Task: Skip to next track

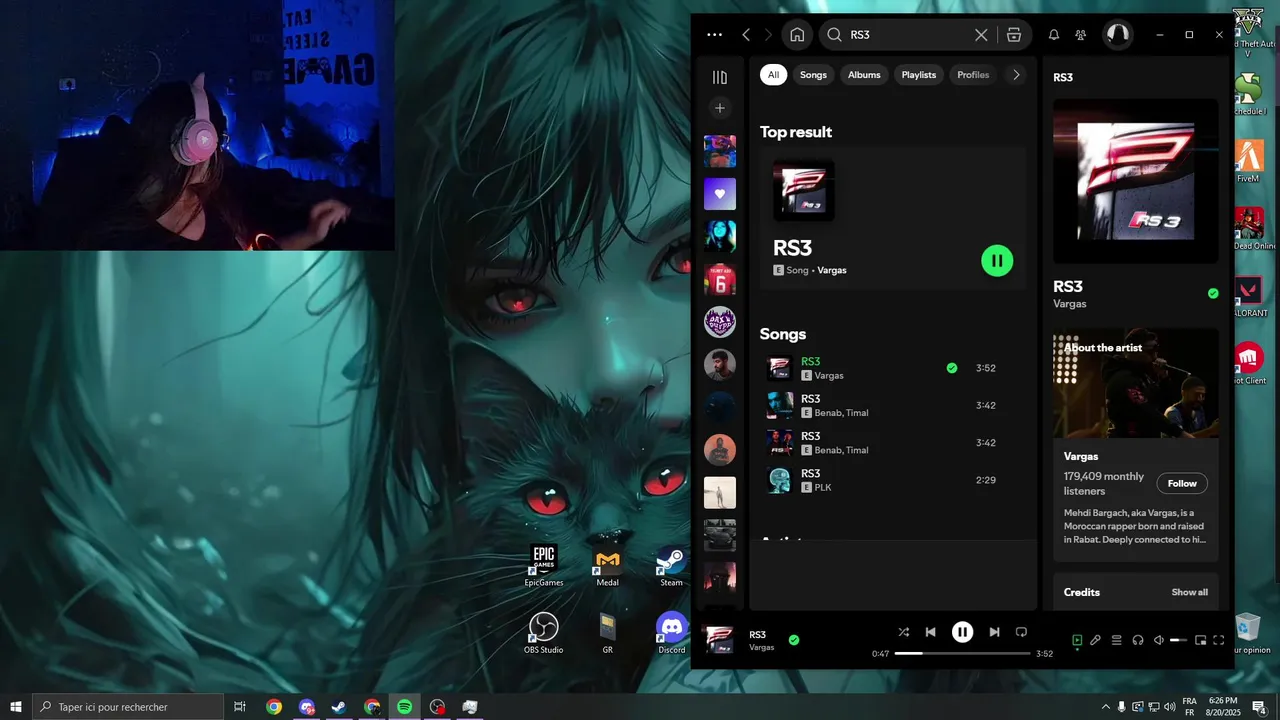Action: tap(994, 632)
